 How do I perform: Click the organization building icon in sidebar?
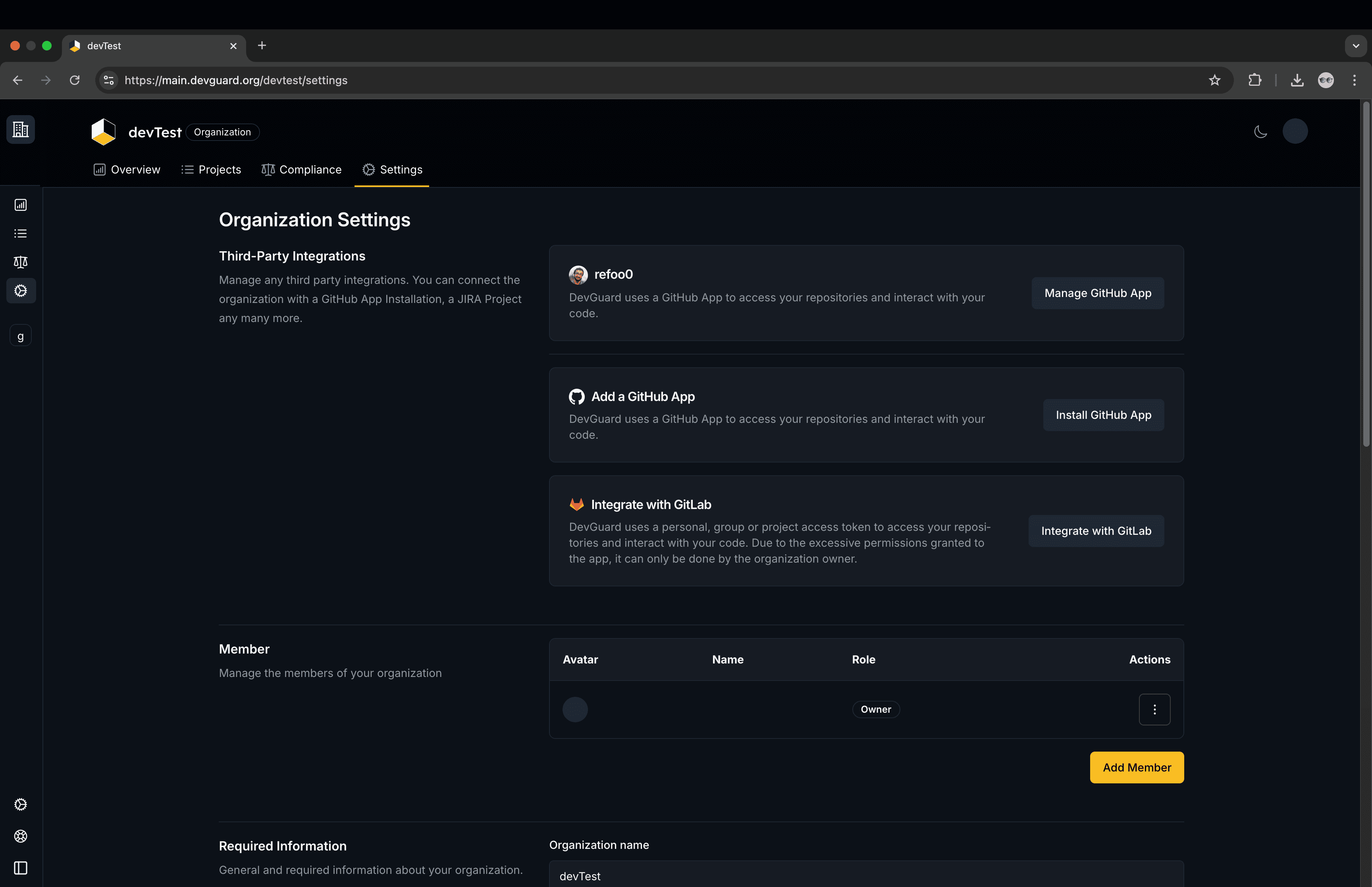coord(21,129)
